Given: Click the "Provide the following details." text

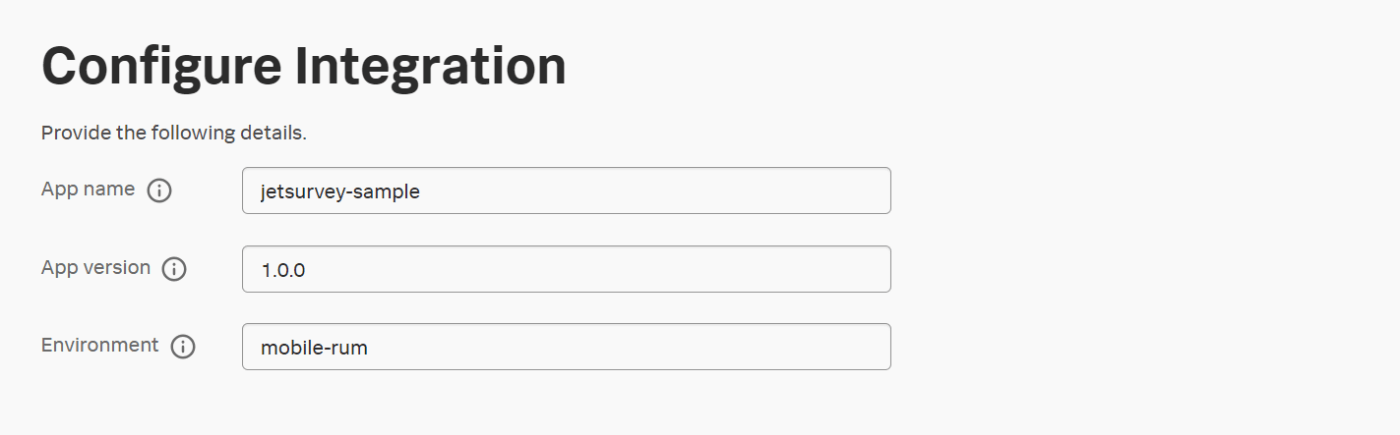Looking at the screenshot, I should click(173, 133).
